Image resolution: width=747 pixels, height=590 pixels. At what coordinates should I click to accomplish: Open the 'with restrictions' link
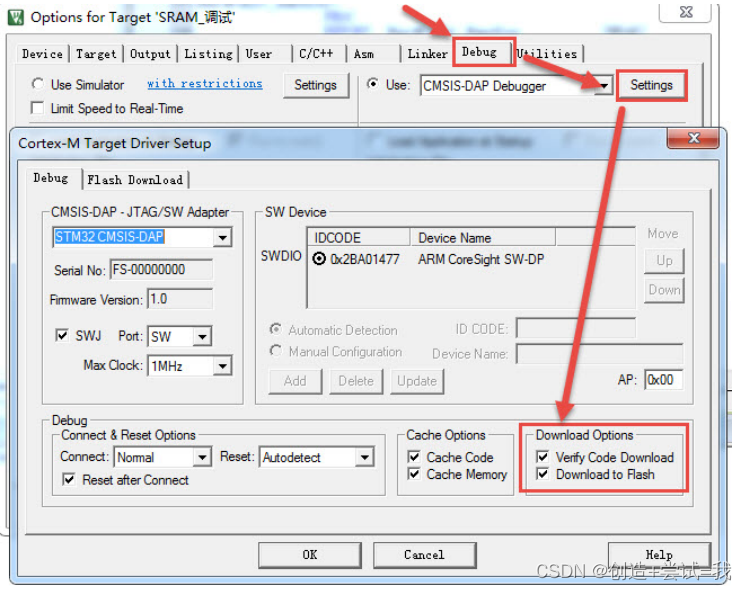click(204, 83)
